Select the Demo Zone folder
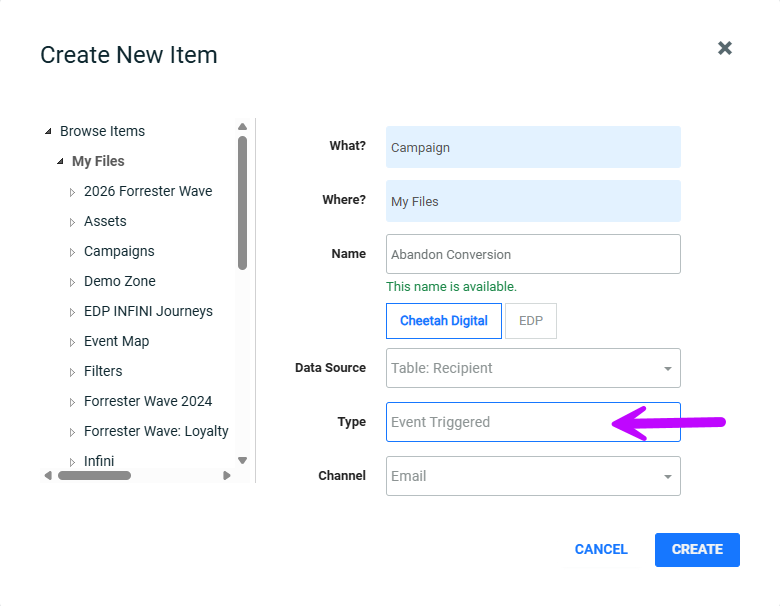The image size is (780, 606). point(119,281)
